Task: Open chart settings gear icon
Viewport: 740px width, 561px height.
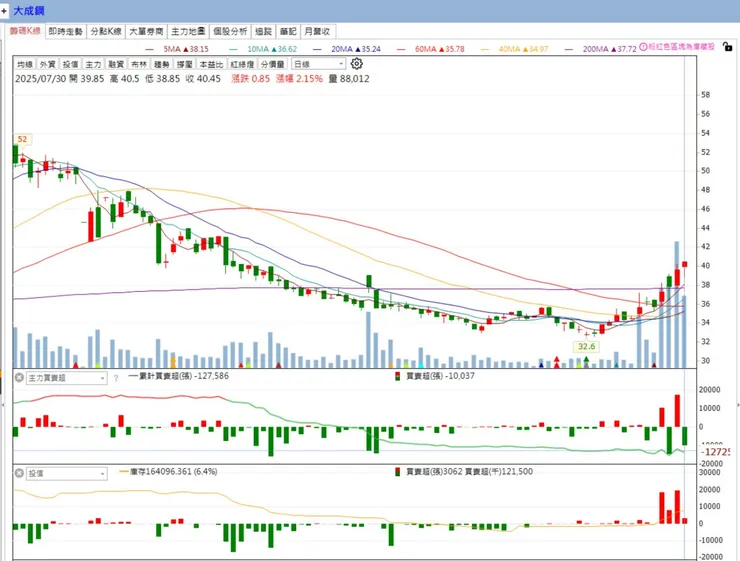Action: (x=356, y=64)
